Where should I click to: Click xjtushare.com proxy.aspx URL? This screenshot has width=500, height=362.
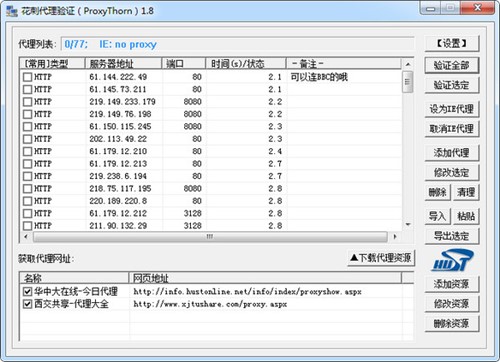tap(210, 304)
